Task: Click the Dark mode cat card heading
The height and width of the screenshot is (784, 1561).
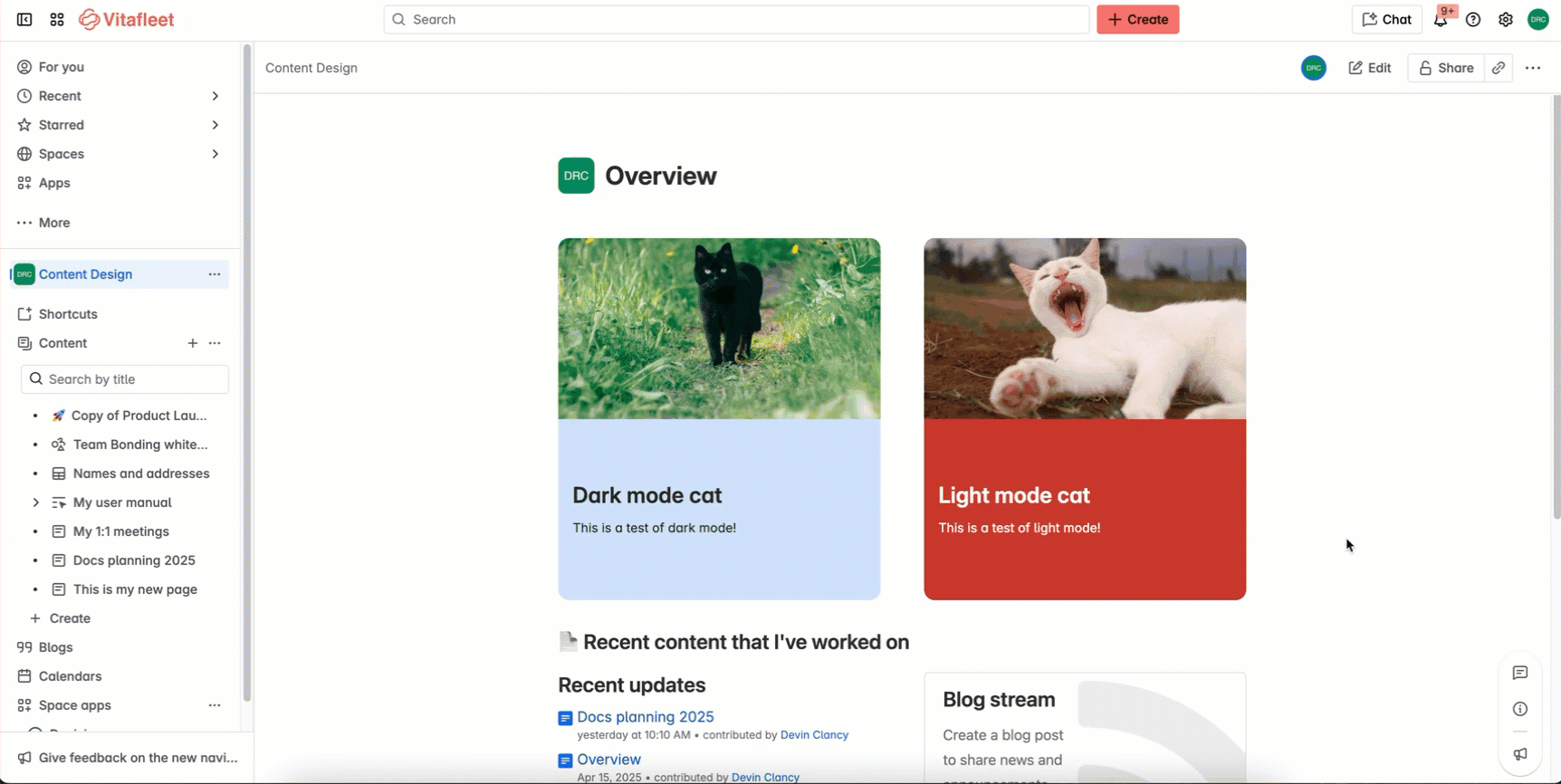Action: click(647, 495)
